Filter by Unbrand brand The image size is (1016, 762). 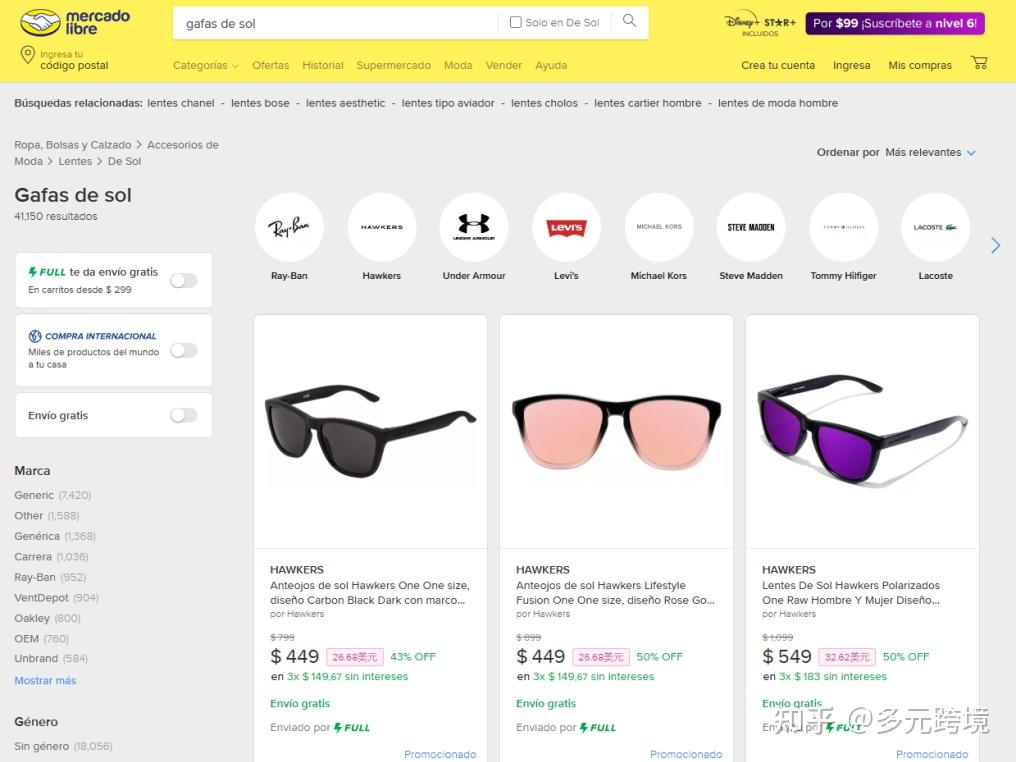click(51, 658)
